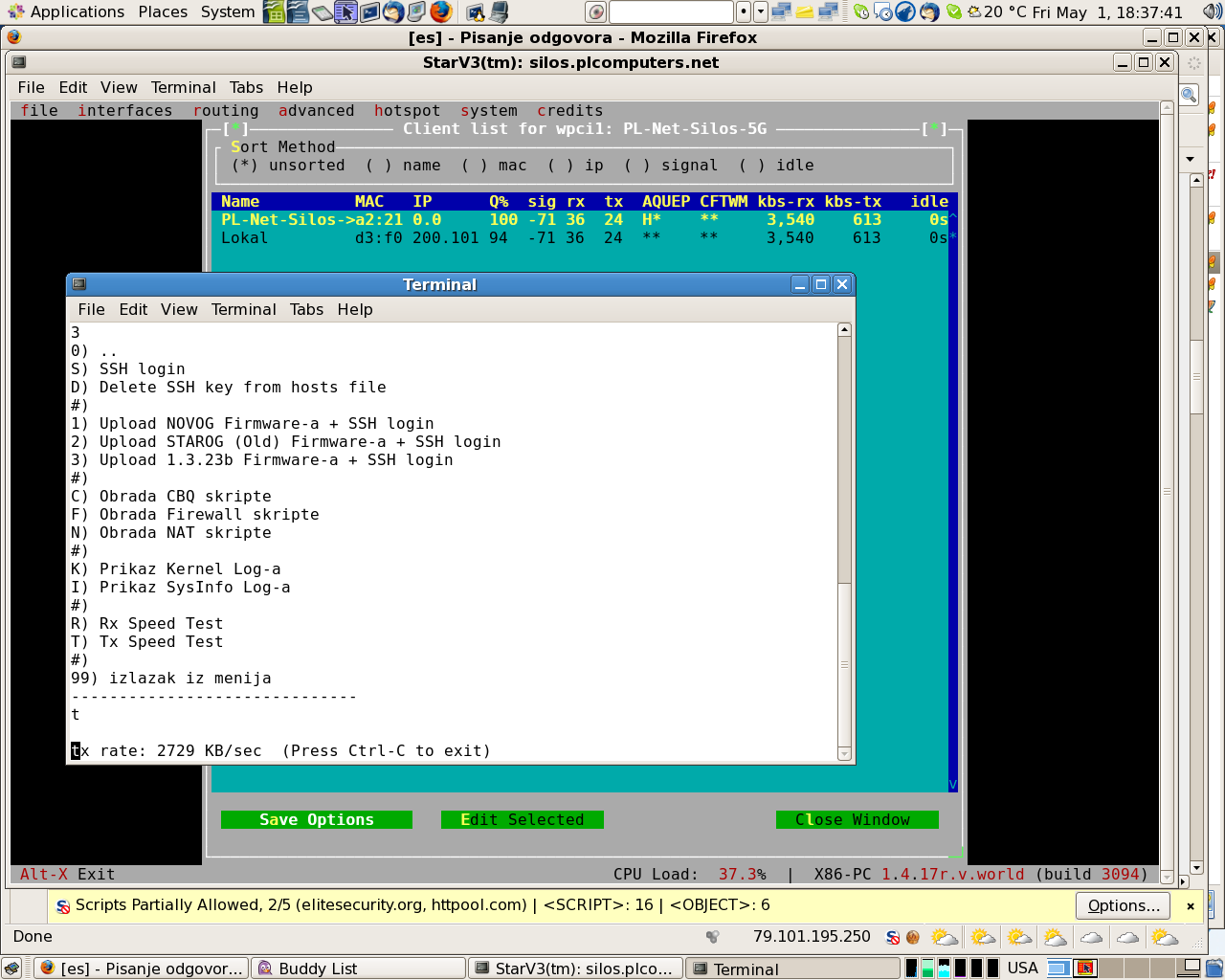Select sort by mac radio option
The height and width of the screenshot is (980, 1225).
pos(494,166)
